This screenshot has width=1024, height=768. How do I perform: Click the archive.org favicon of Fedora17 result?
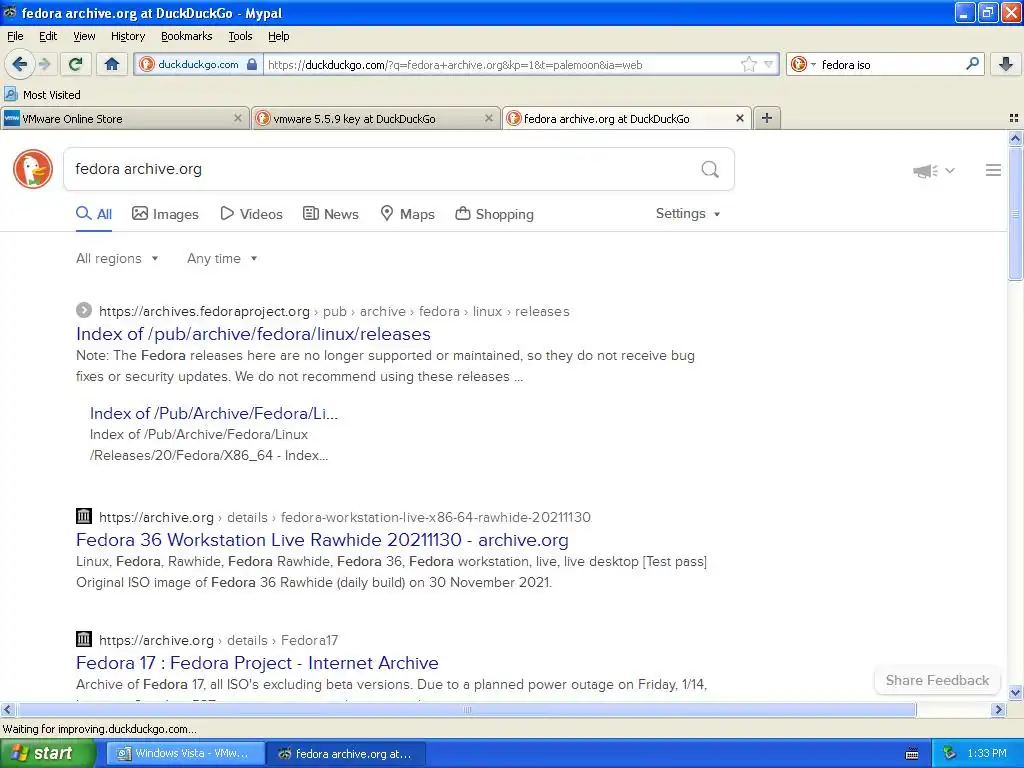(84, 639)
